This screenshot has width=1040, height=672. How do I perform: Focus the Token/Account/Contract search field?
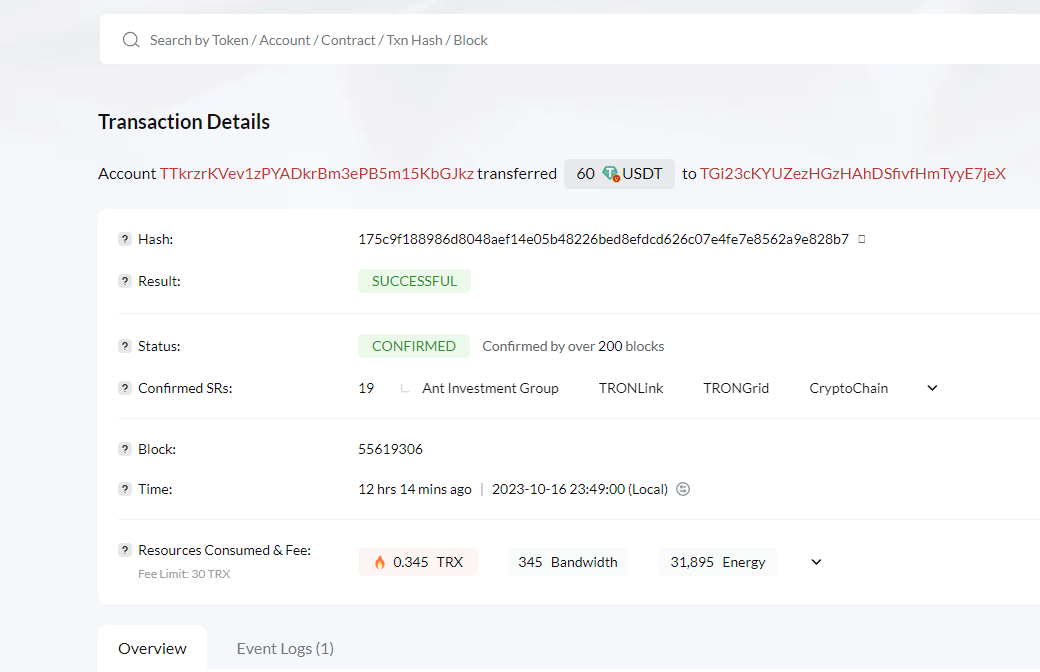coord(570,40)
